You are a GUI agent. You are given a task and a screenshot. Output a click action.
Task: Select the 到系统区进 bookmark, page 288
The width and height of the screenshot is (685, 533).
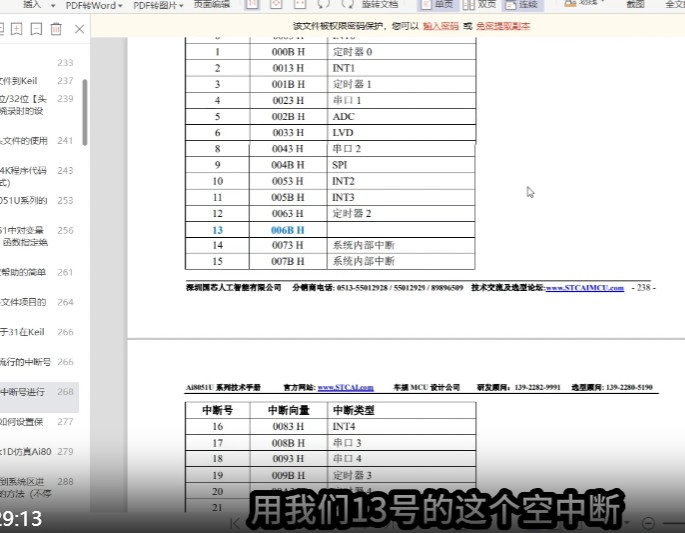click(39, 487)
